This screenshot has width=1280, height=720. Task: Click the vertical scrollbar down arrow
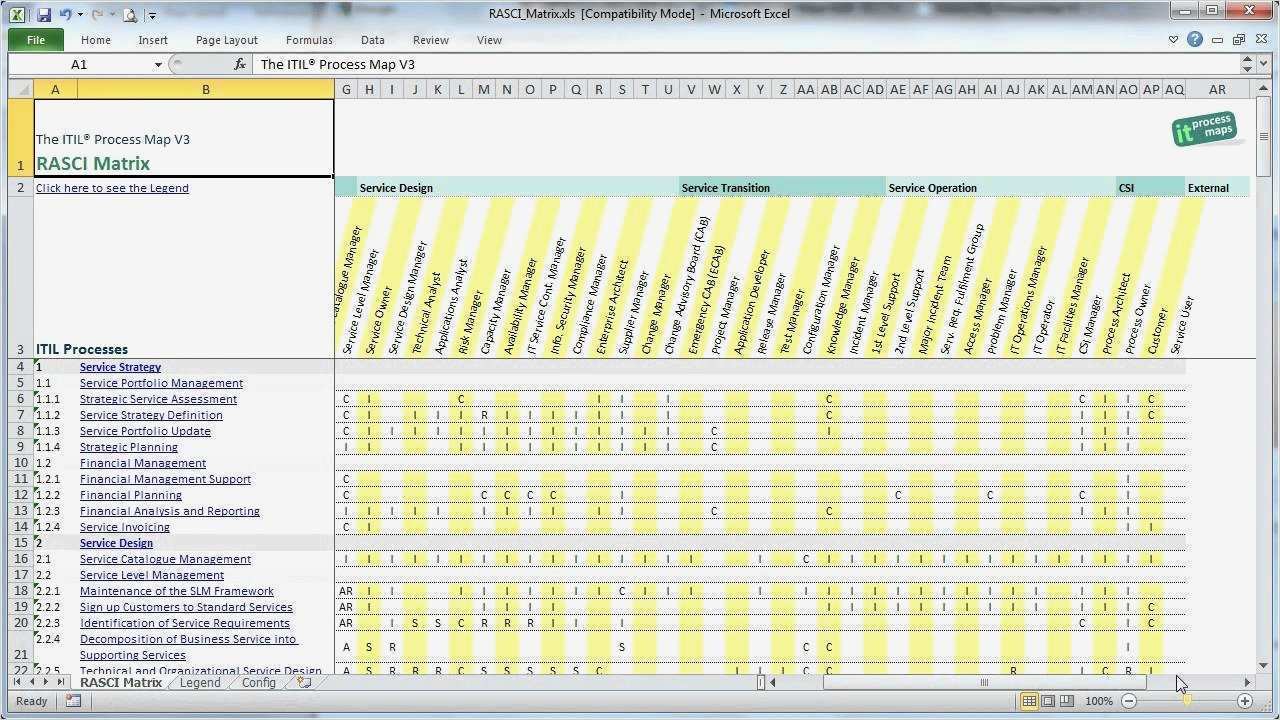pyautogui.click(x=1264, y=666)
